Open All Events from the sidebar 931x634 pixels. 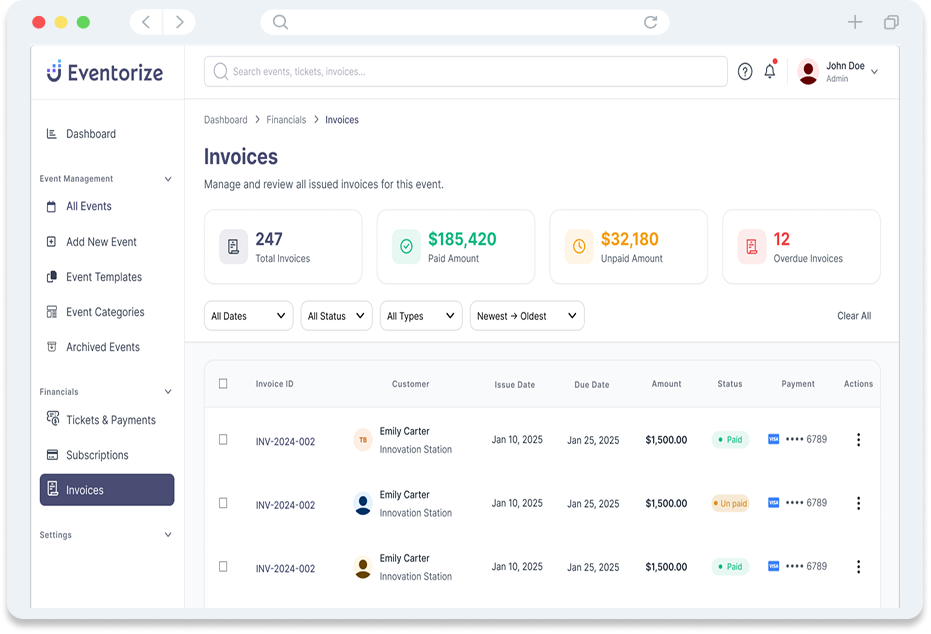[88, 206]
